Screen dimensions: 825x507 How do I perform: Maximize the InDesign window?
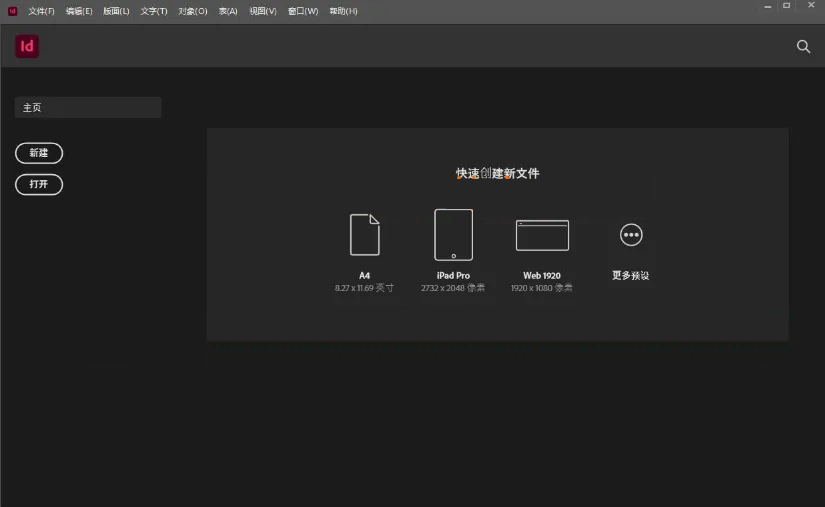pyautogui.click(x=787, y=6)
